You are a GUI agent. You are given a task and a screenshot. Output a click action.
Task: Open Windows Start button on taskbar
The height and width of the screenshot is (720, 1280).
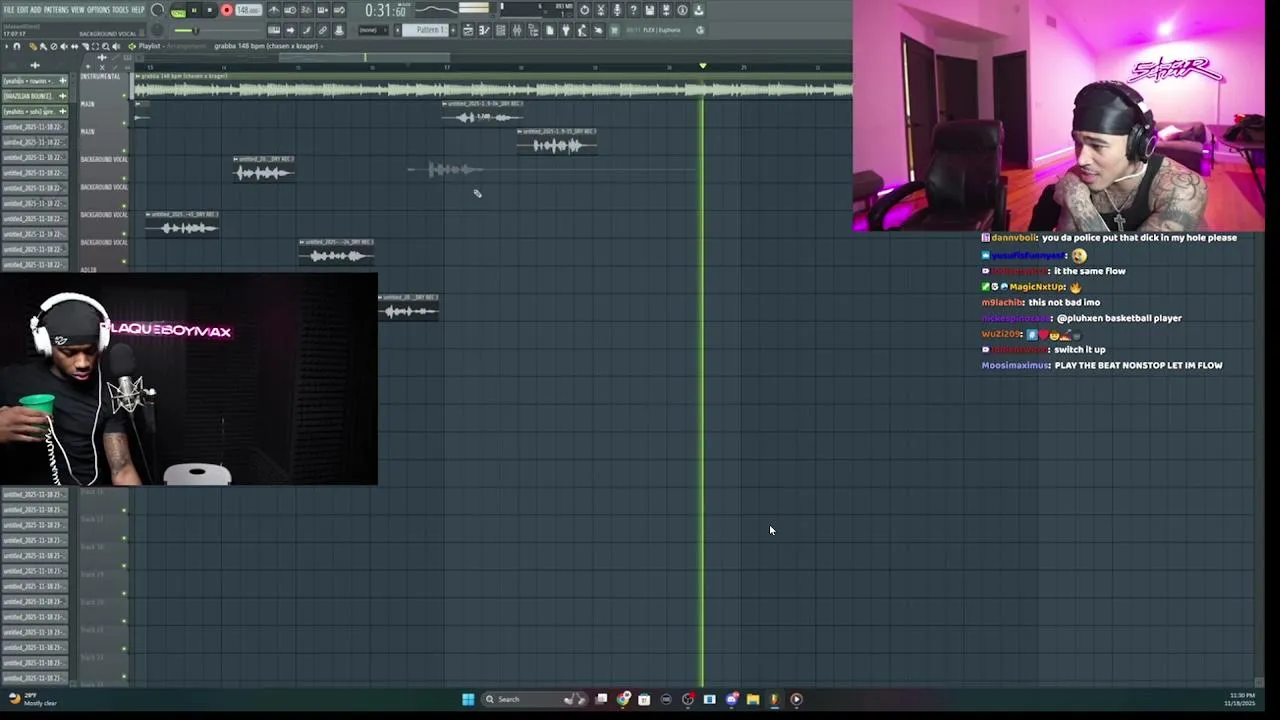pyautogui.click(x=467, y=699)
